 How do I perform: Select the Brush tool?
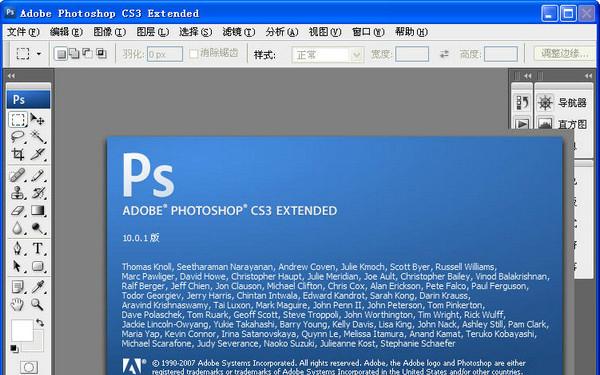pyautogui.click(x=38, y=176)
